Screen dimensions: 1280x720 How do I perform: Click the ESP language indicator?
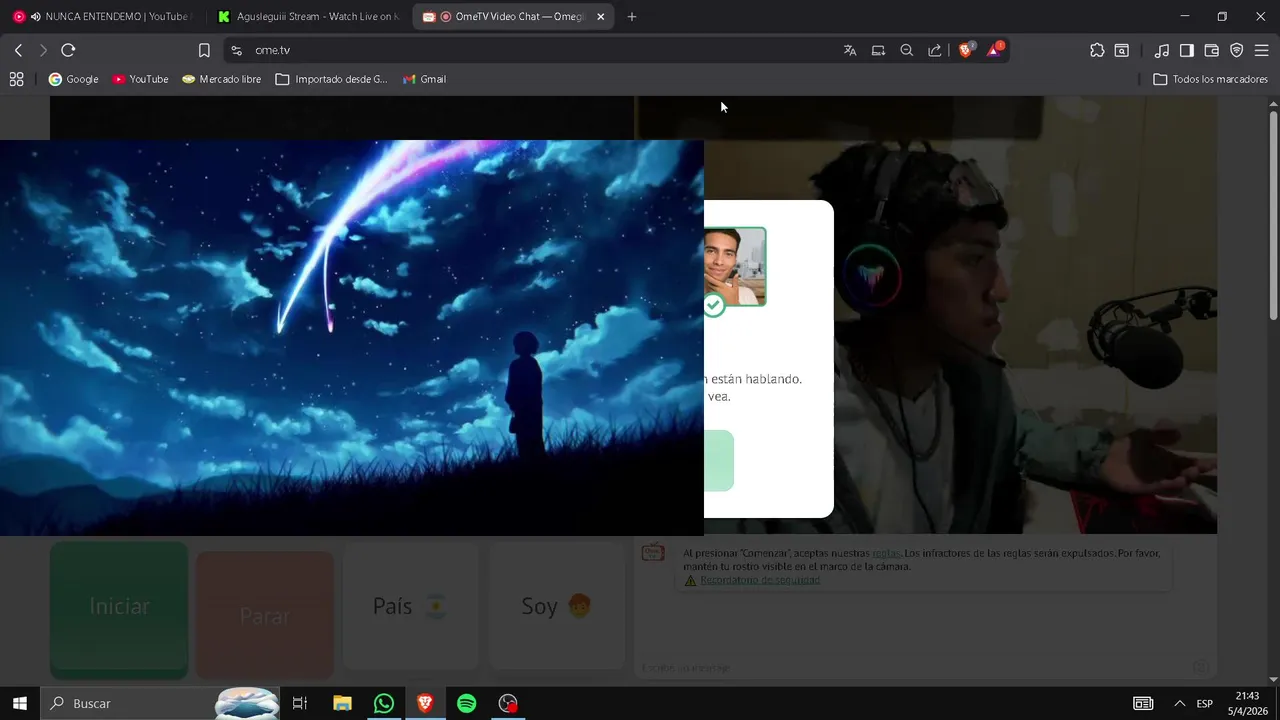(x=1205, y=703)
